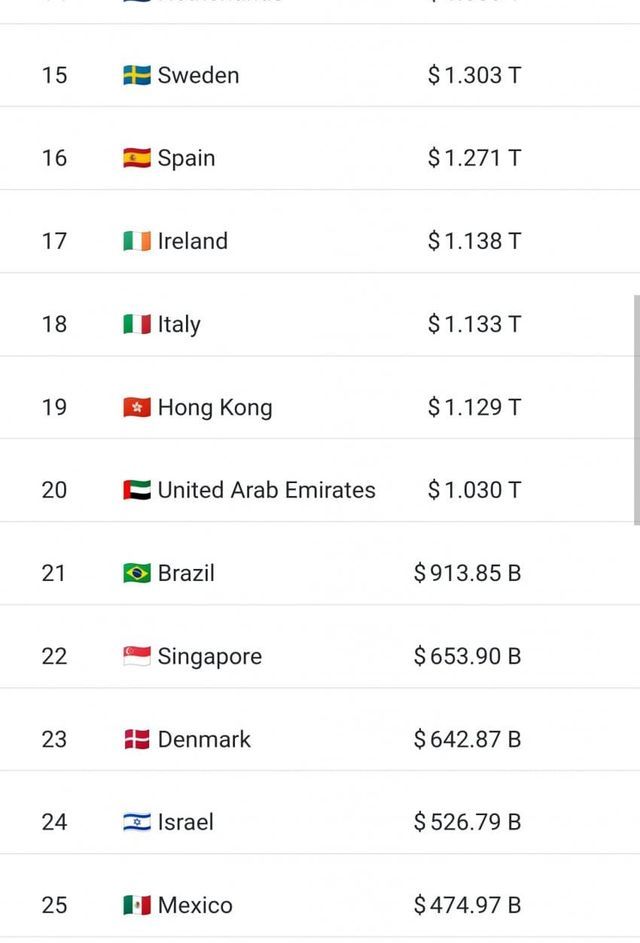
Task: Click the Singapore flag icon
Action: 137,656
